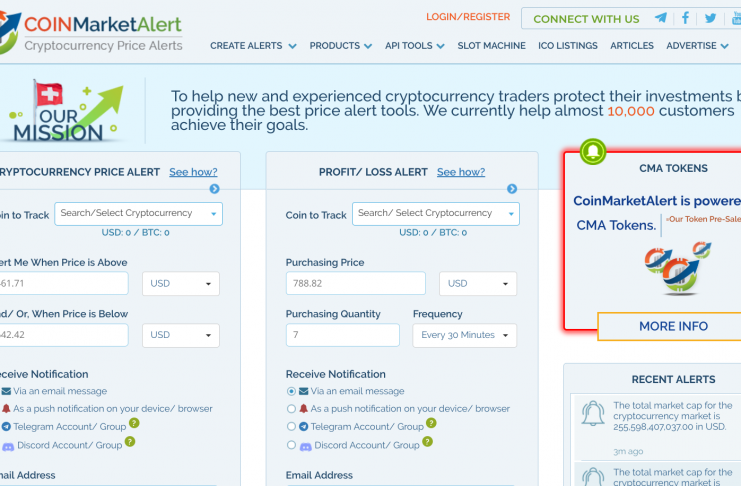
Task: Open CoinMarketAlert logo home link
Action: (x=91, y=33)
